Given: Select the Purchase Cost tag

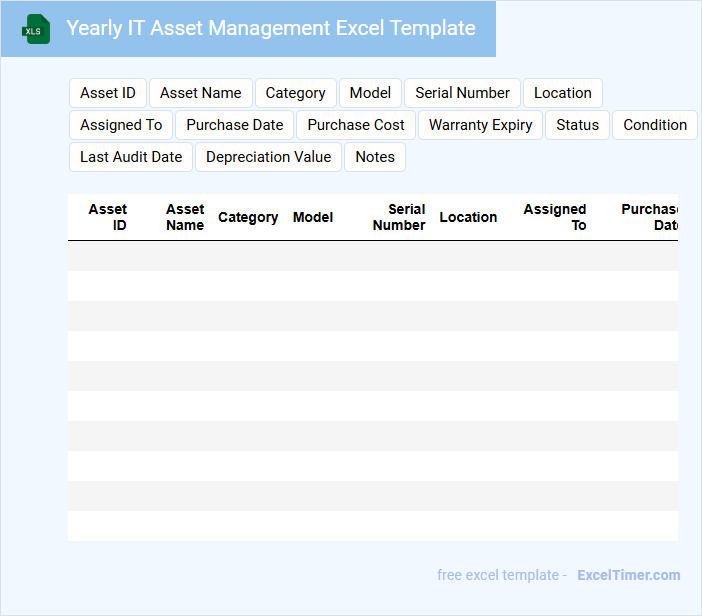Looking at the screenshot, I should pyautogui.click(x=356, y=125).
